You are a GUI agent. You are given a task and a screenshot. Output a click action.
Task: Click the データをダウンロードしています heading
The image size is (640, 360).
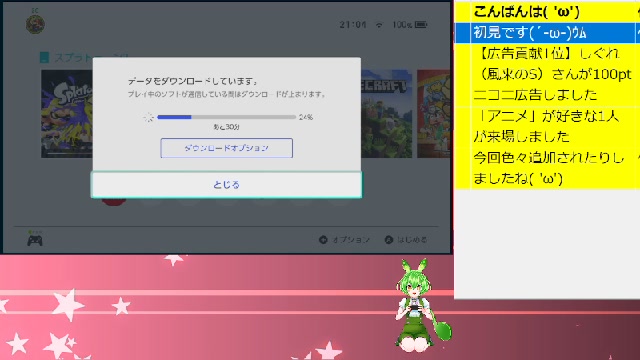[x=192, y=82]
